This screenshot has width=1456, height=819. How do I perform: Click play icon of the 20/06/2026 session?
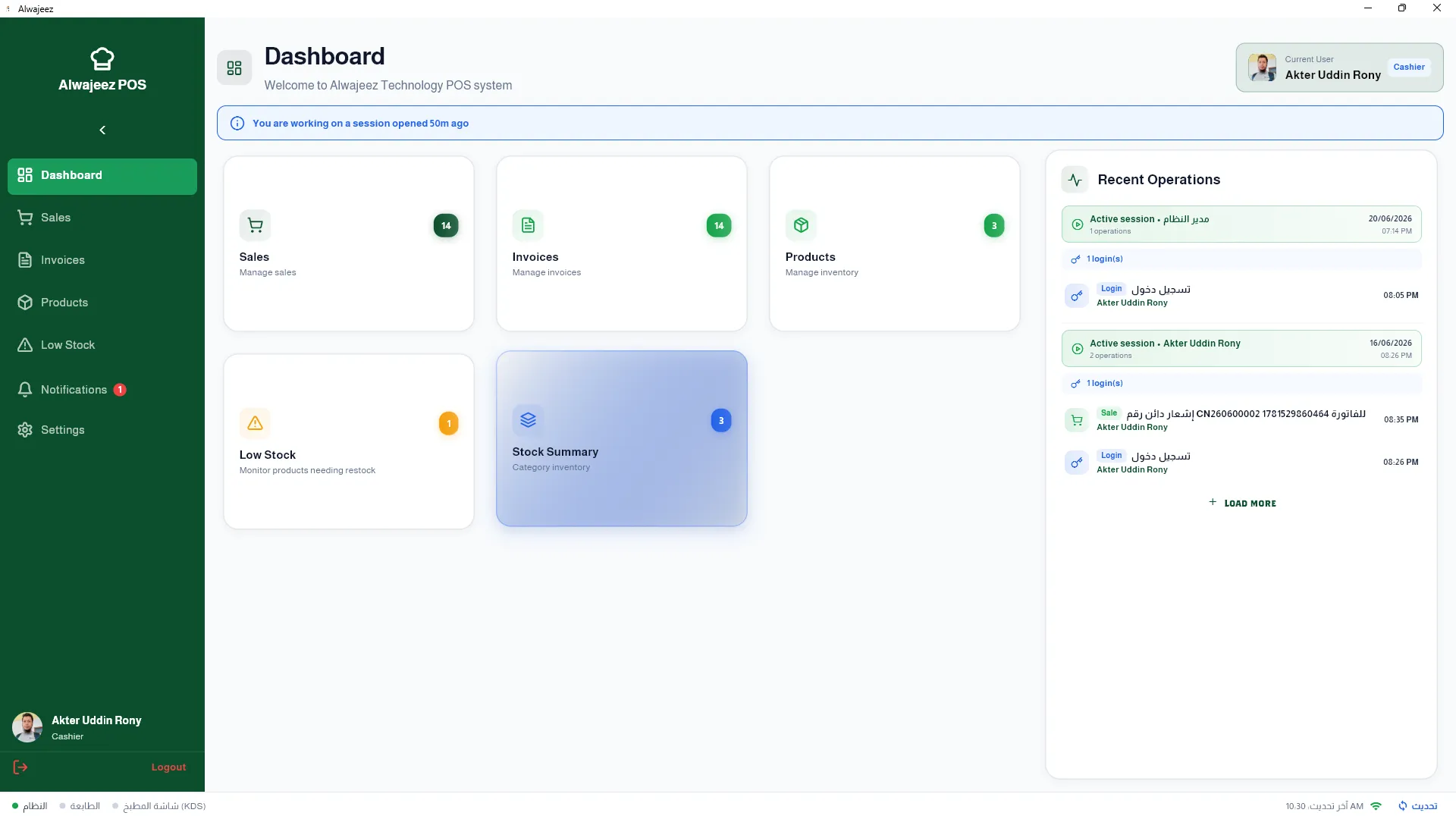1078,224
